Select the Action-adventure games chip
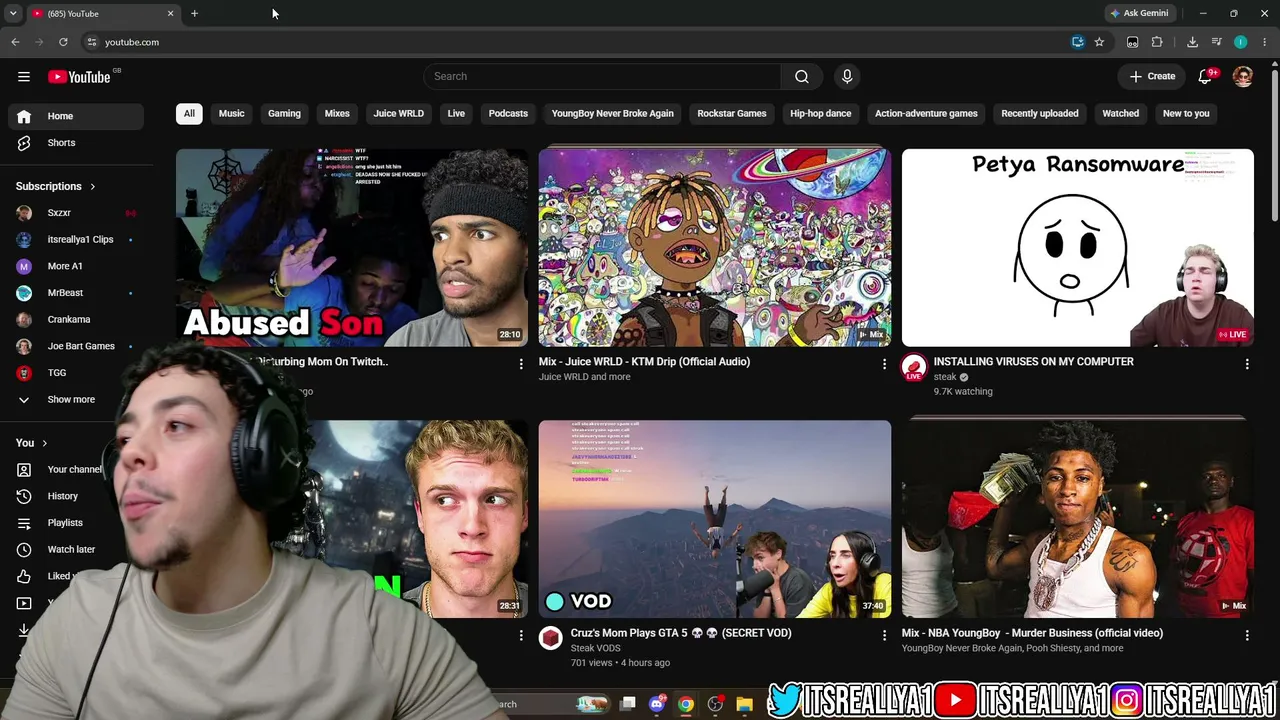This screenshot has width=1280, height=720. 926,113
